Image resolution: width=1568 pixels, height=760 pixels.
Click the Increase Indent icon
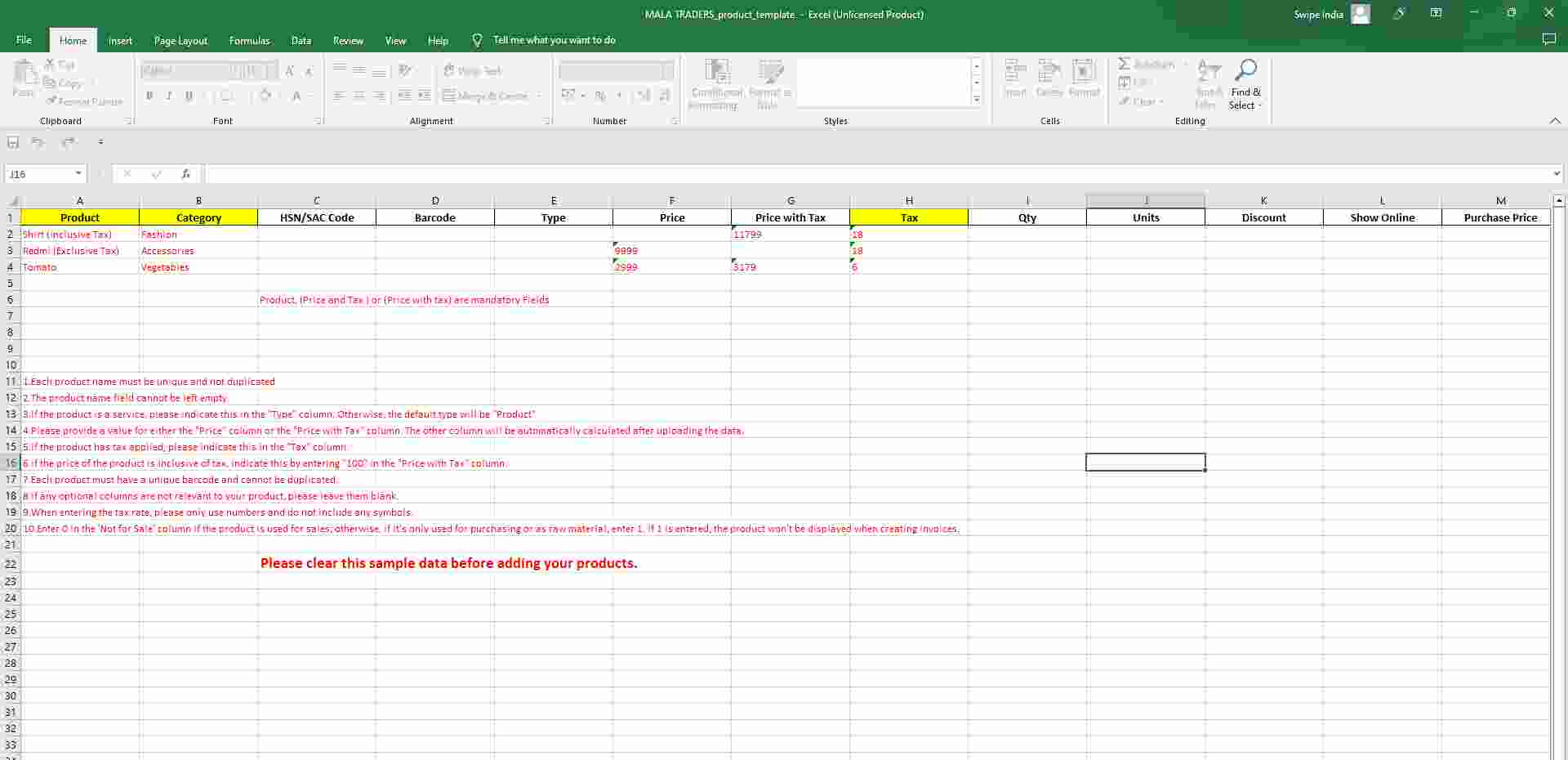coord(424,96)
